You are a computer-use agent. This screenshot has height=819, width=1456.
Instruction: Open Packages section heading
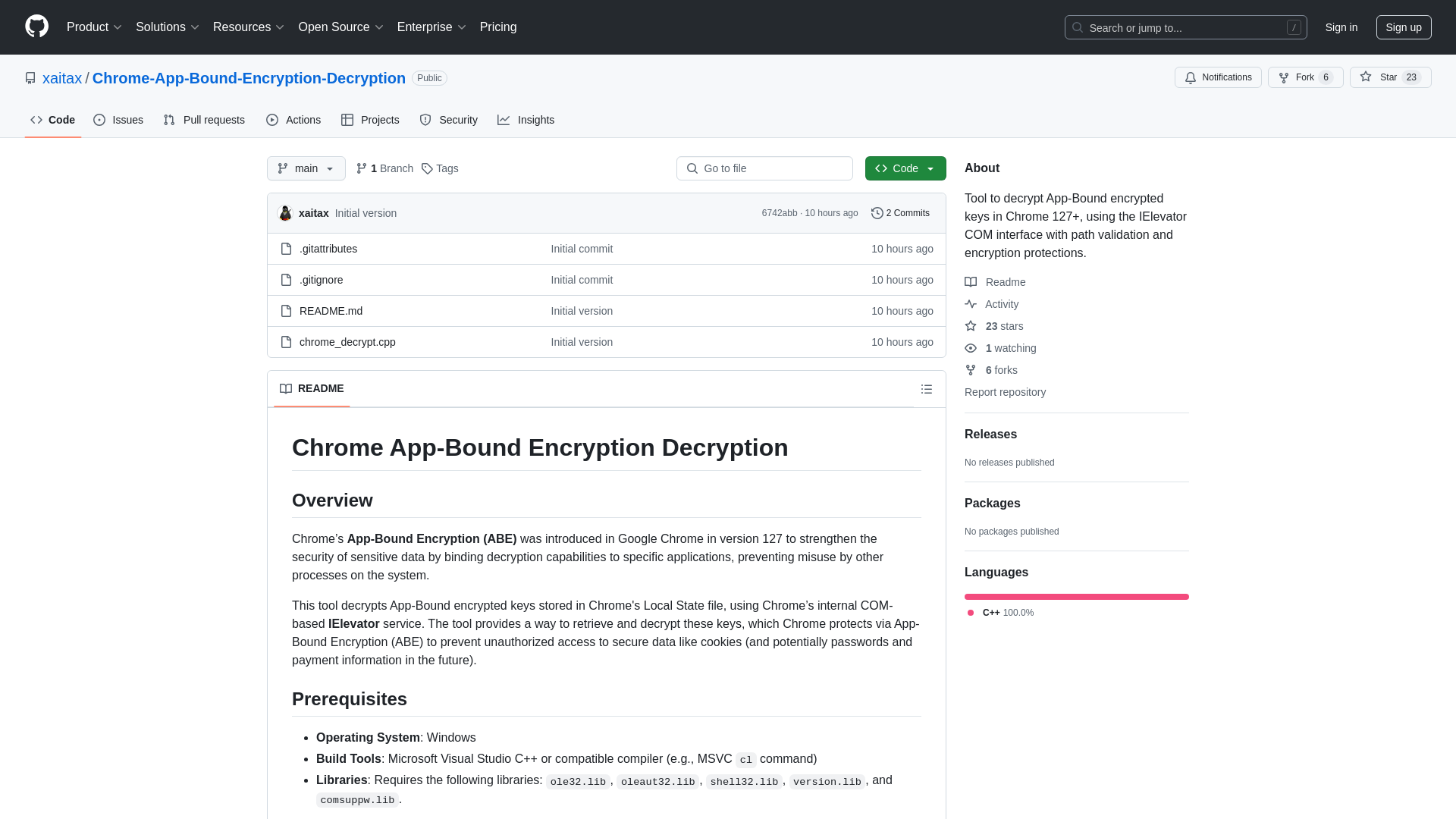coord(992,504)
